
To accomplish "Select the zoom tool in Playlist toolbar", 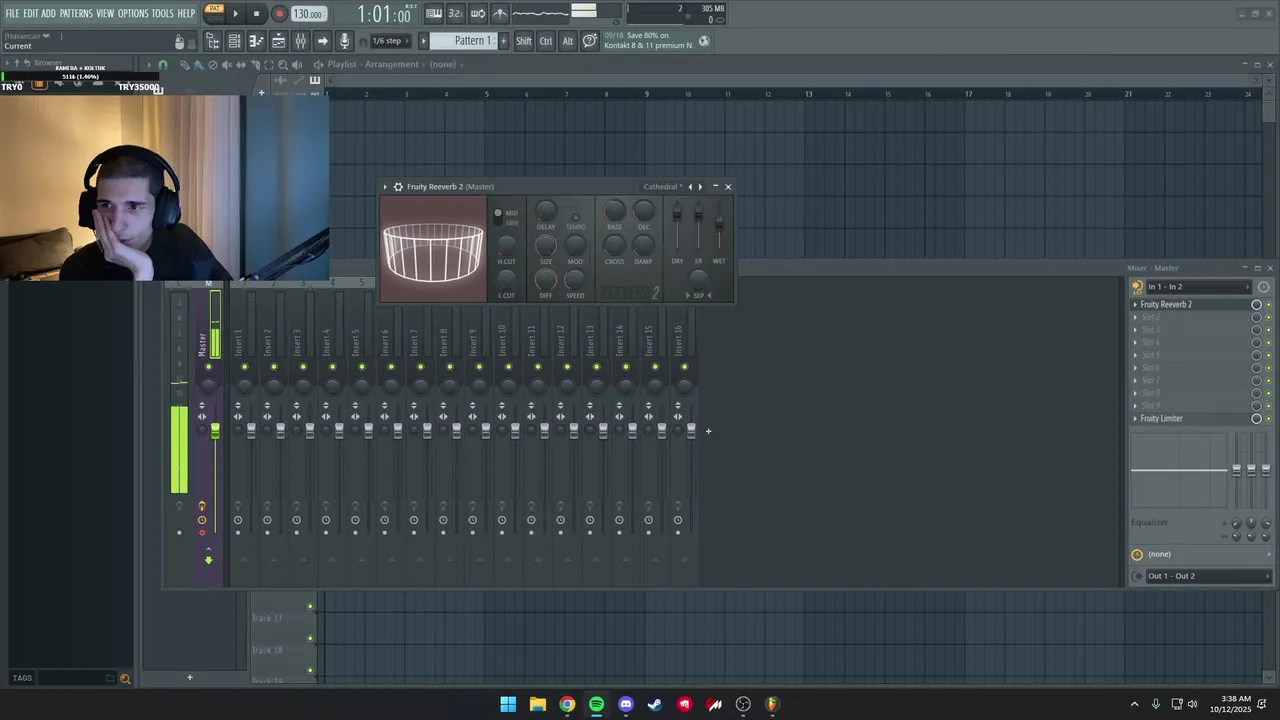I will point(282,65).
